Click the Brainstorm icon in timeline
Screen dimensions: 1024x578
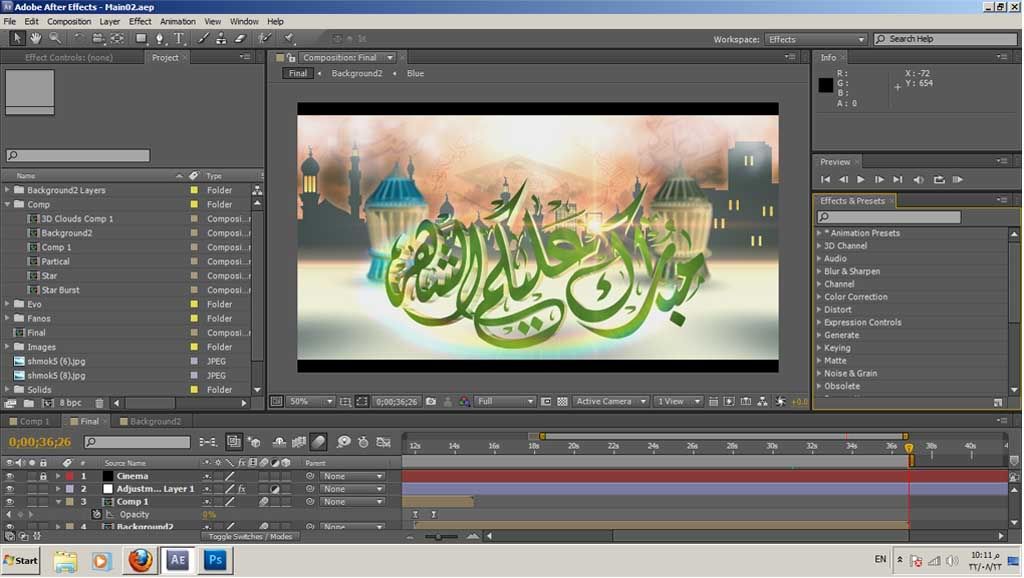click(x=344, y=442)
